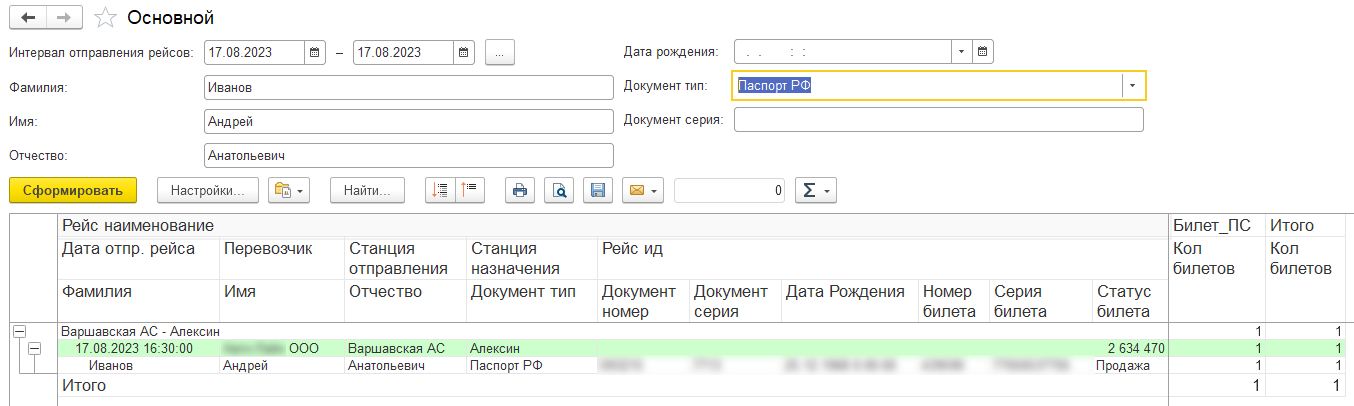Open the Документ тип dropdown list
Image resolution: width=1354 pixels, height=406 pixels.
1132,86
